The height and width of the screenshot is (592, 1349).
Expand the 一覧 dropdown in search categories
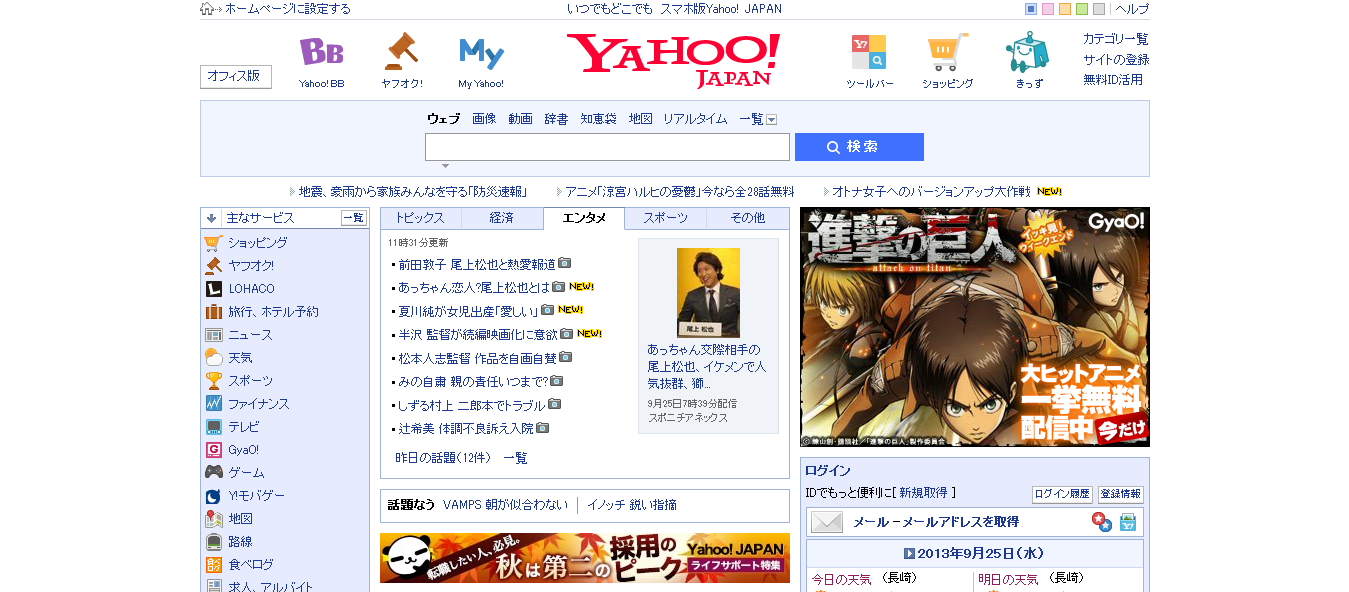click(x=772, y=119)
